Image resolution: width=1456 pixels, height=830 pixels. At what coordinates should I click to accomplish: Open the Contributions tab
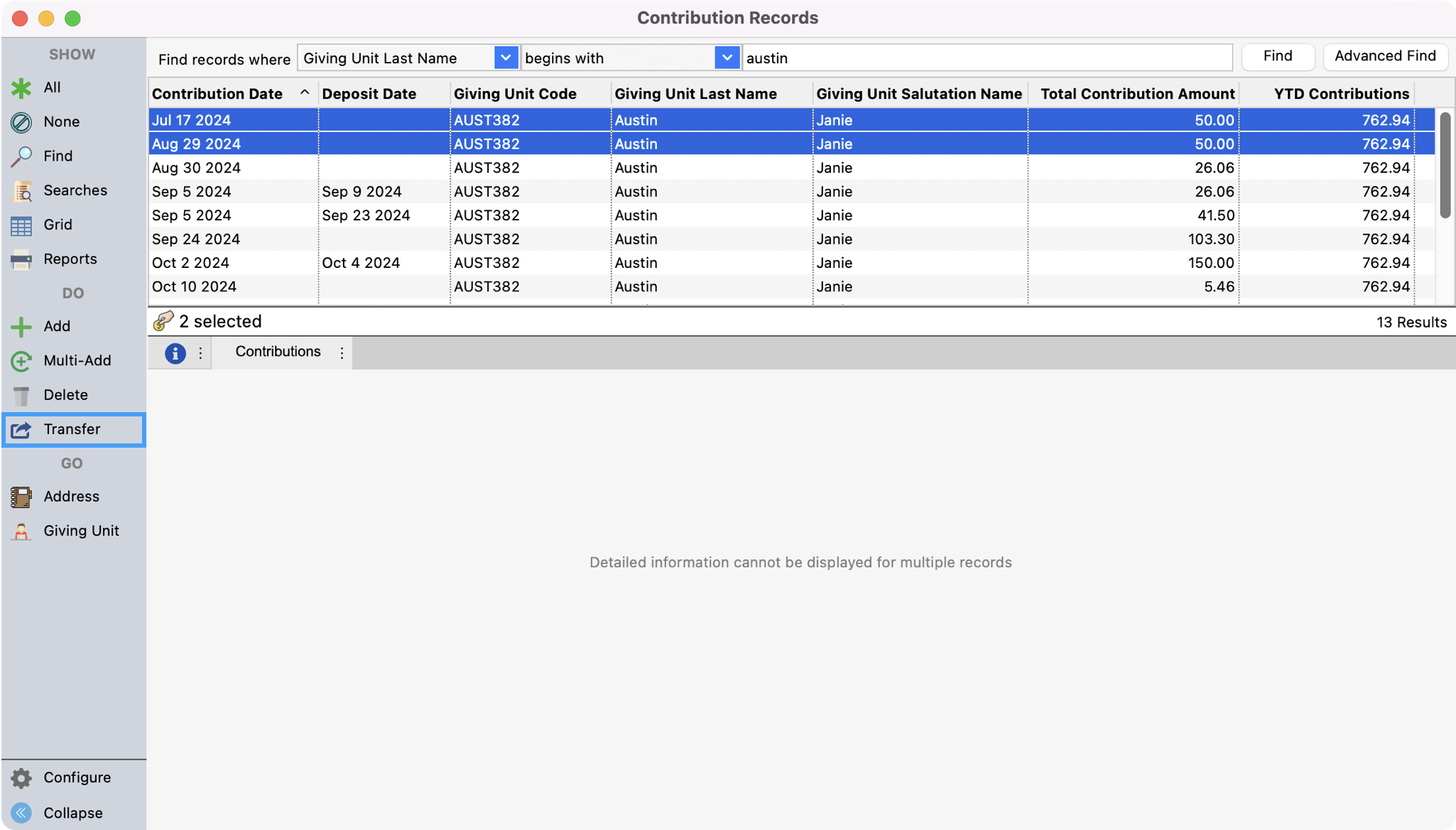(278, 352)
